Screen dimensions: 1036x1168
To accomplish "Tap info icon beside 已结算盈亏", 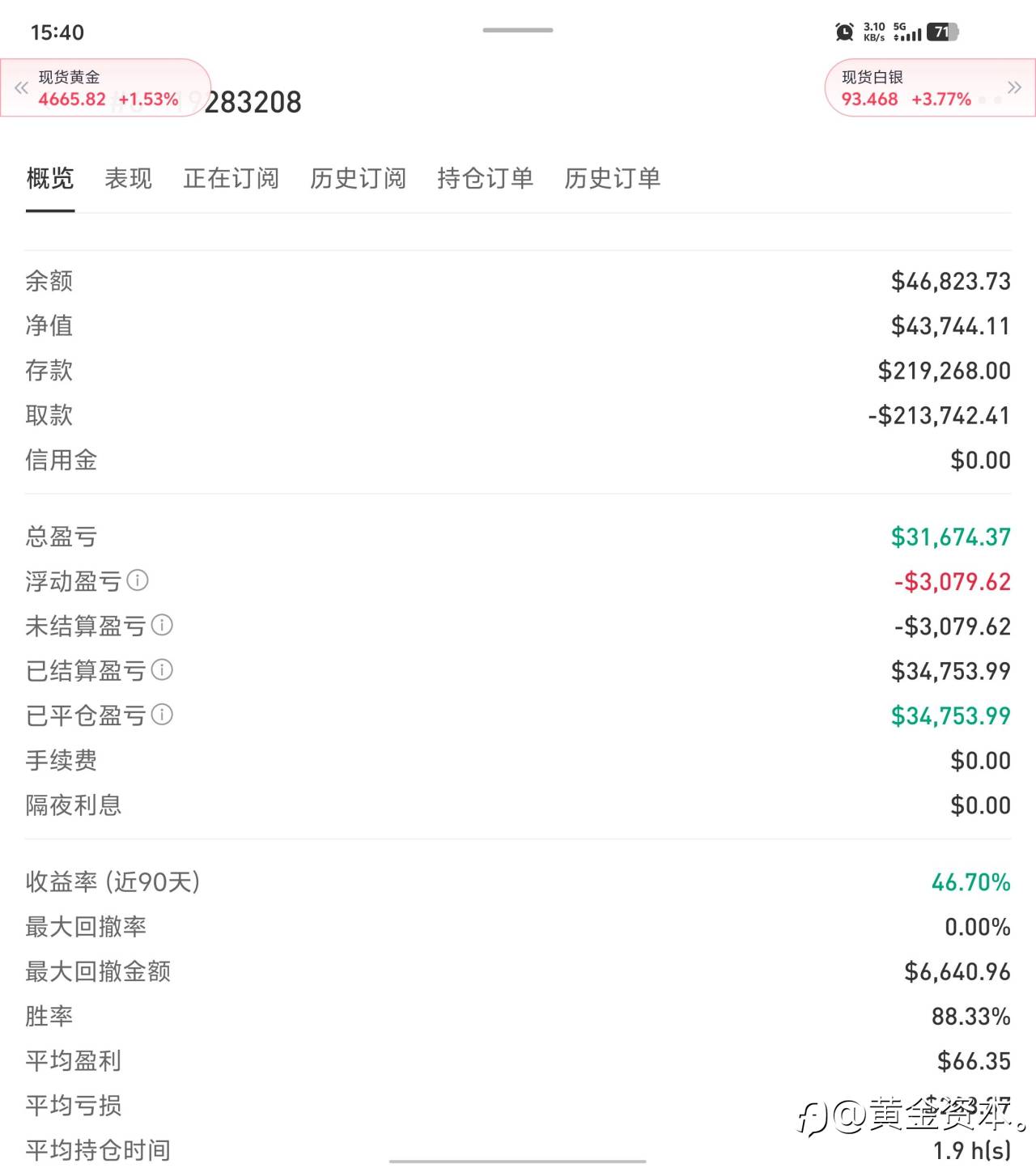I will (x=162, y=669).
